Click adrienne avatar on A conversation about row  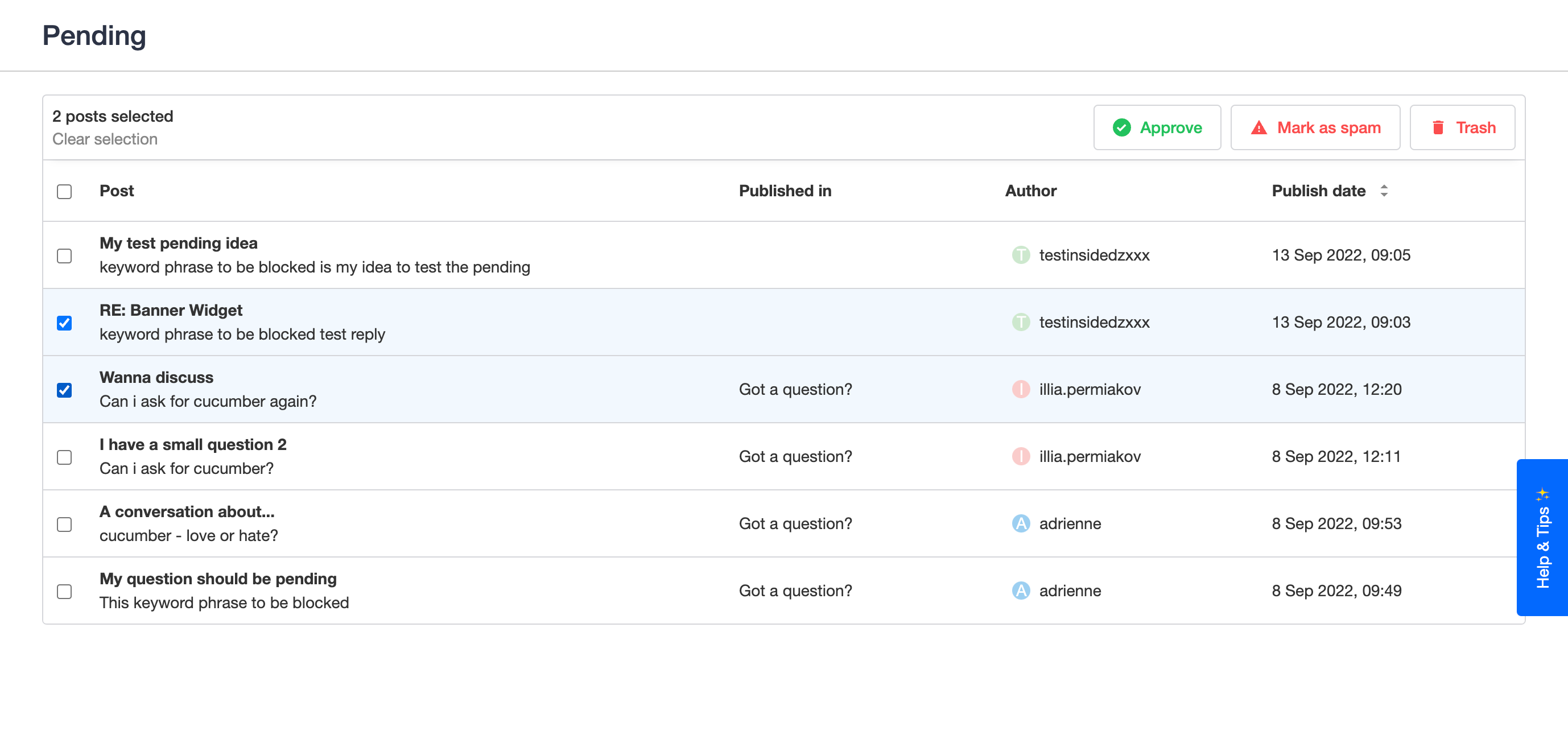click(x=1021, y=523)
